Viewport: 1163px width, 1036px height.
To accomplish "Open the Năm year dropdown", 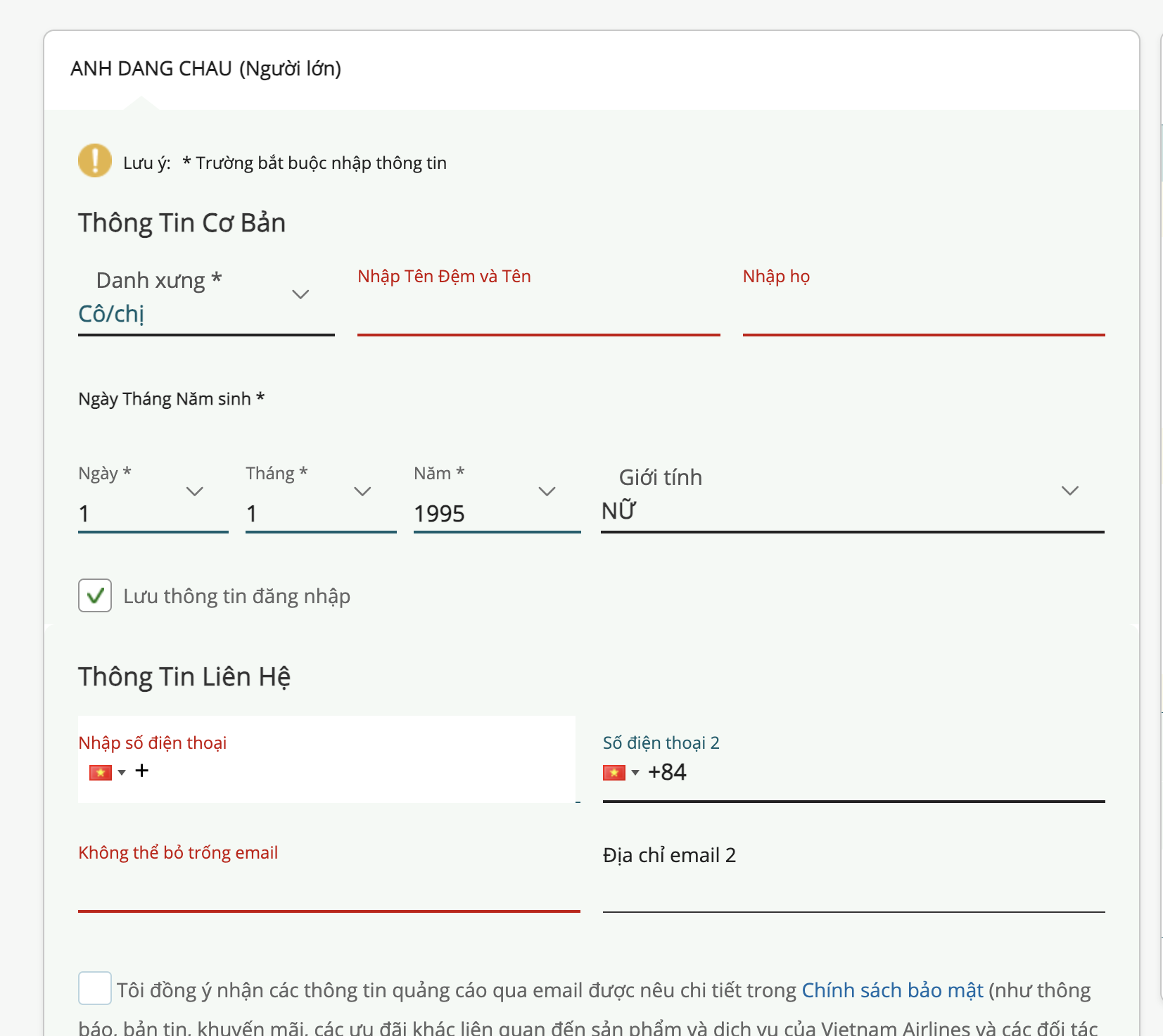I will coord(497,497).
